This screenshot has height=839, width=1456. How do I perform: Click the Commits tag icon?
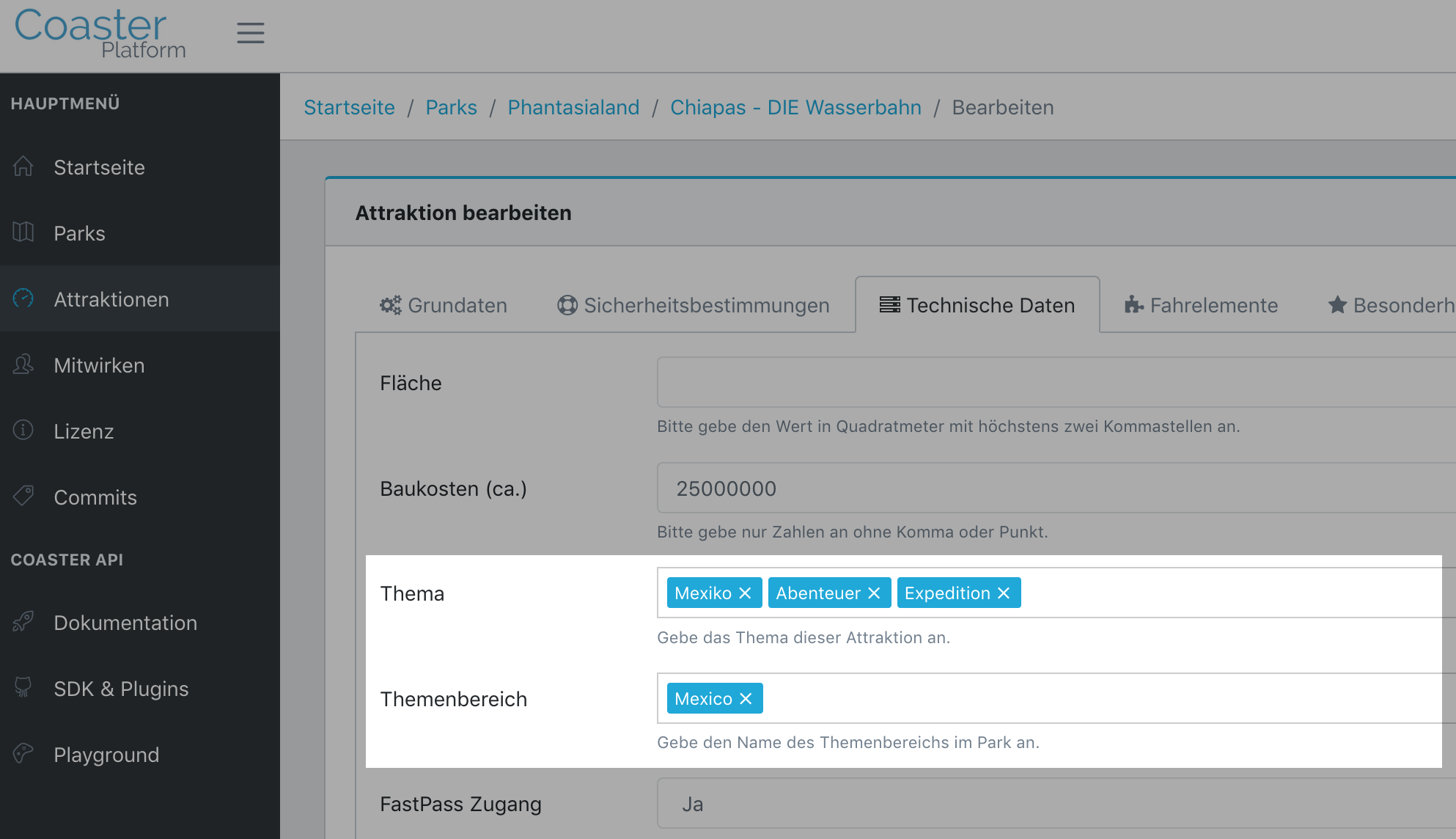[23, 497]
